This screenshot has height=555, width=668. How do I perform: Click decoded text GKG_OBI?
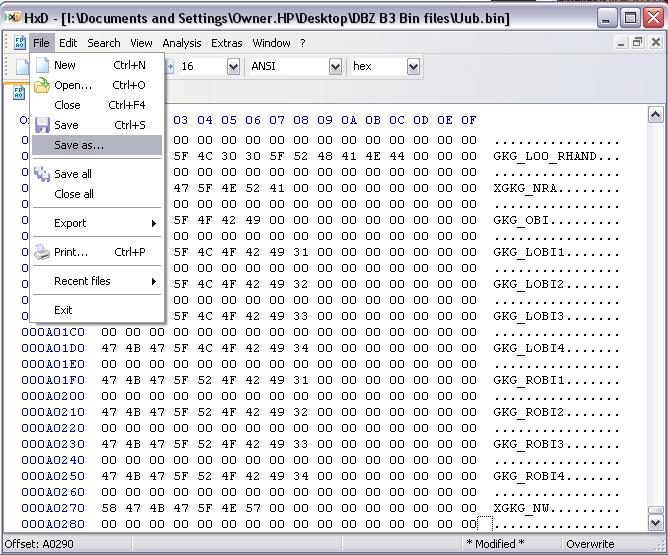click(x=521, y=220)
